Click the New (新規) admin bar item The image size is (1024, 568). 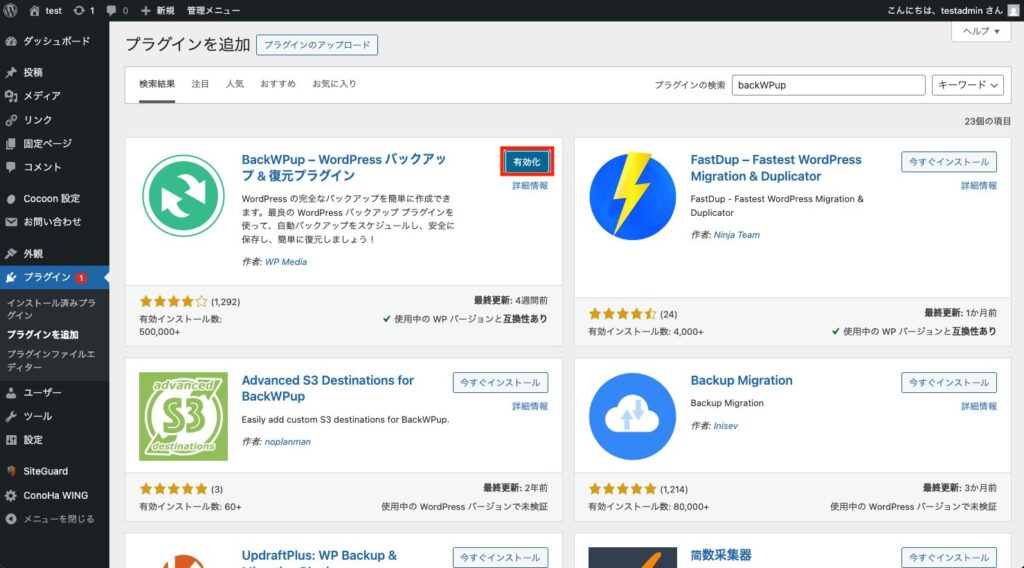pyautogui.click(x=157, y=10)
